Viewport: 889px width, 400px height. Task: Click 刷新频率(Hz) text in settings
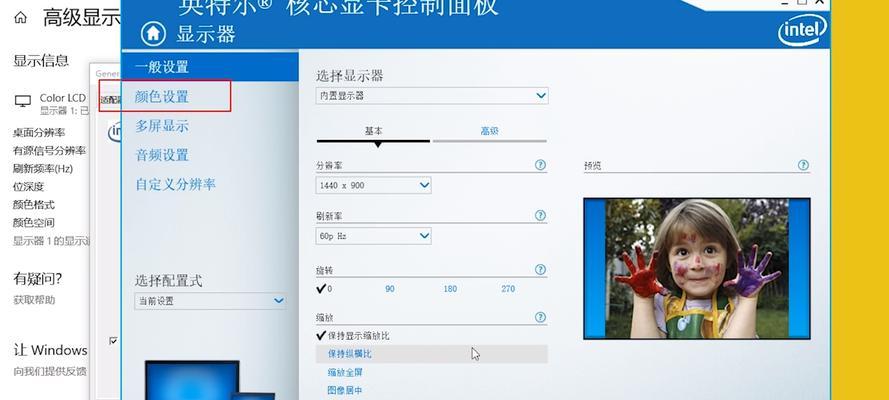43,169
